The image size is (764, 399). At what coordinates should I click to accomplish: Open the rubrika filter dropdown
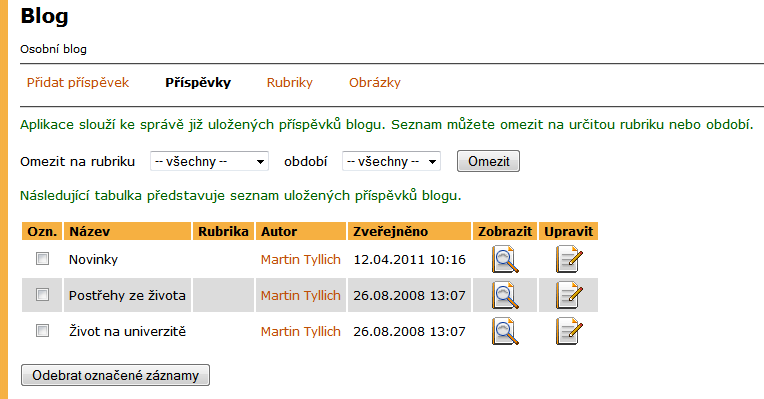[x=210, y=161]
